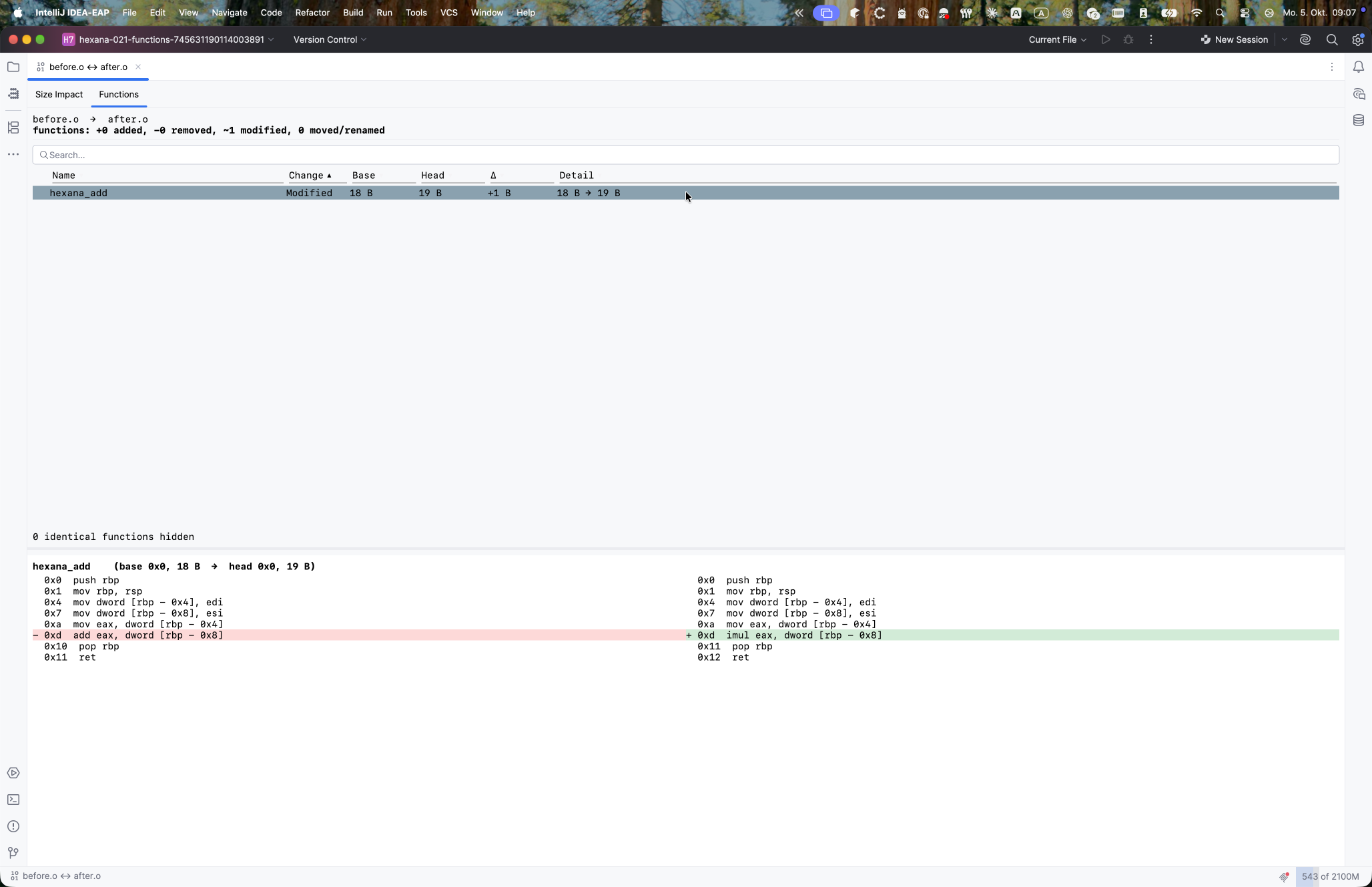Open the Navigate menu
1372x887 pixels.
(230, 13)
